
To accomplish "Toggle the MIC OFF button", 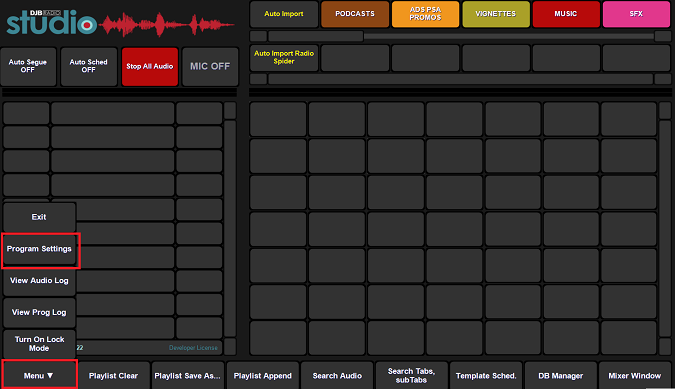I will tap(210, 66).
